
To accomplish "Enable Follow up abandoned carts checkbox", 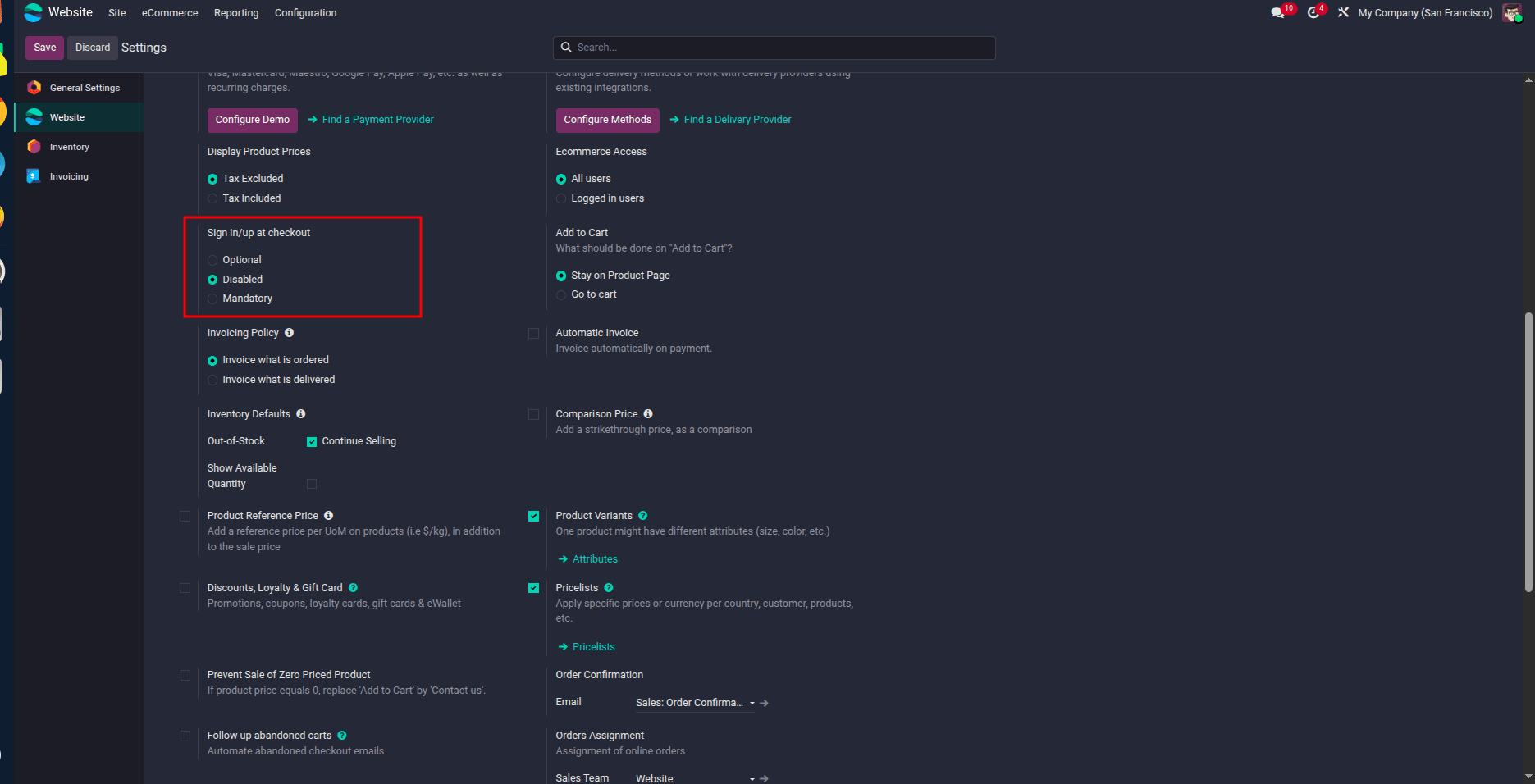I will click(x=185, y=736).
